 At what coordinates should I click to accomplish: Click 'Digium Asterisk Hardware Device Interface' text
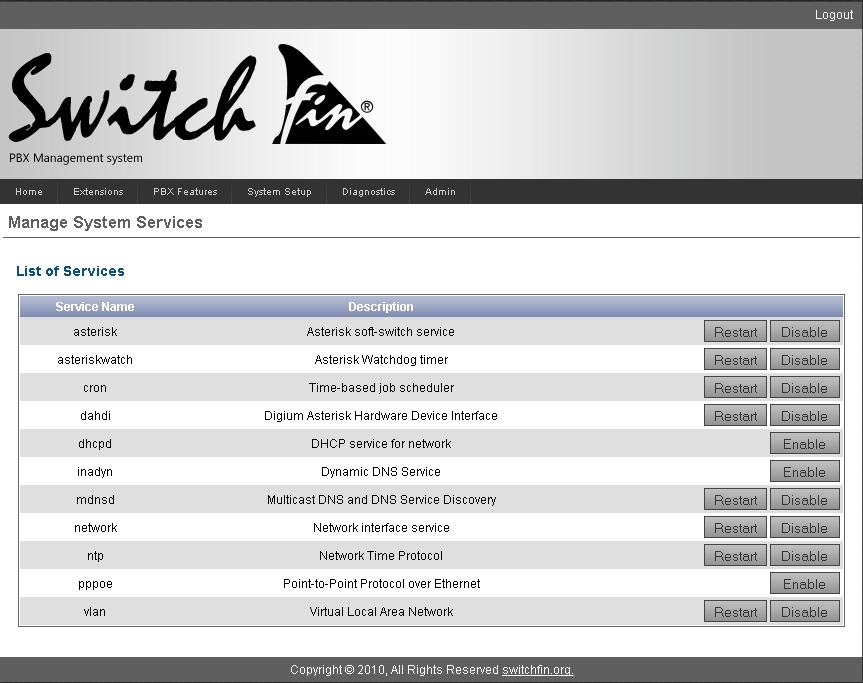[x=380, y=416]
